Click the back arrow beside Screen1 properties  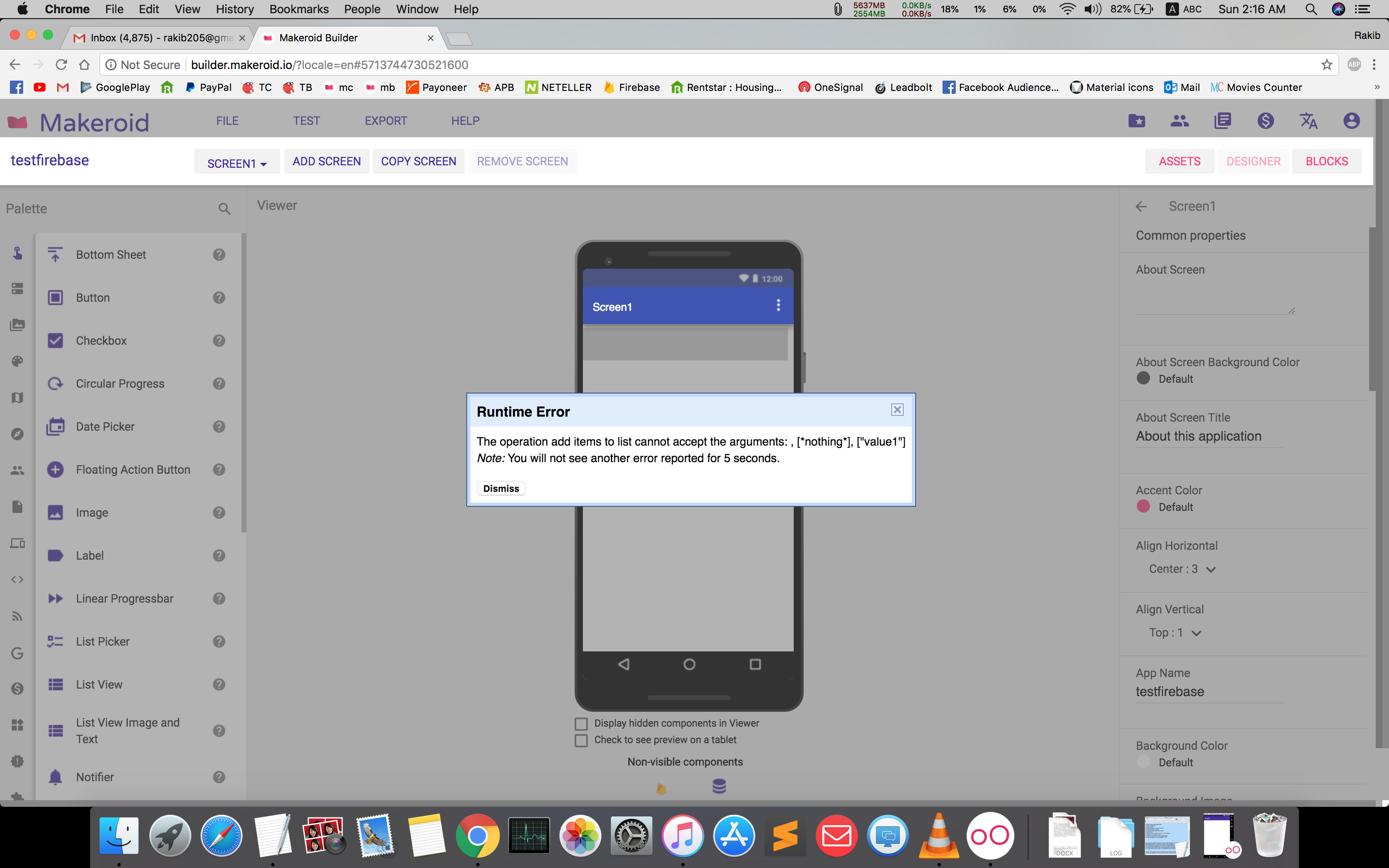[1141, 207]
